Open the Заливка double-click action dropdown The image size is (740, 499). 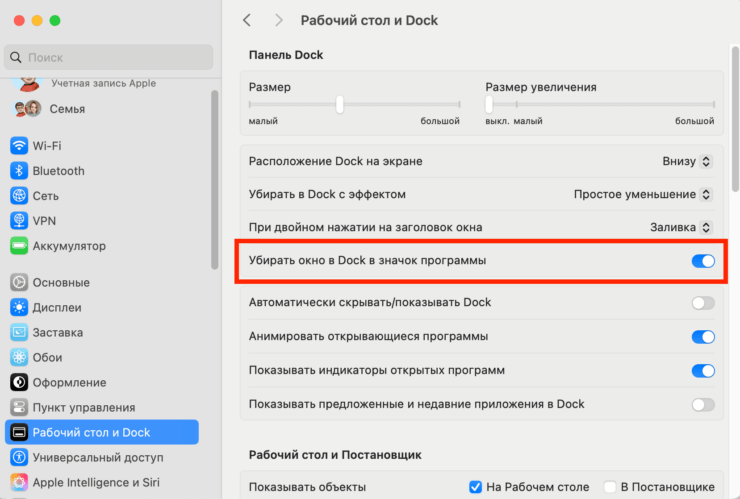click(x=680, y=227)
